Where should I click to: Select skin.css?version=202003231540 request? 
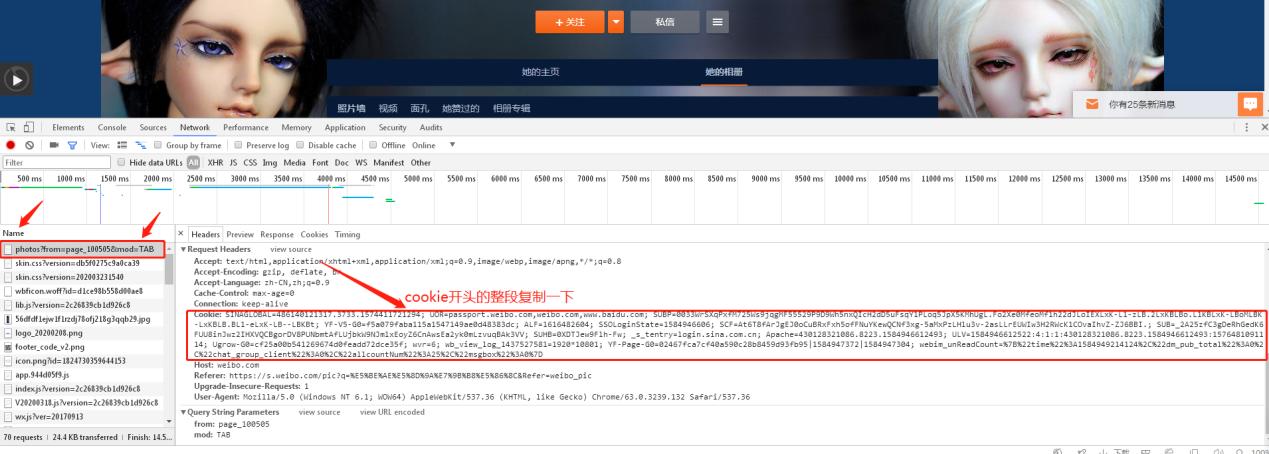83,277
